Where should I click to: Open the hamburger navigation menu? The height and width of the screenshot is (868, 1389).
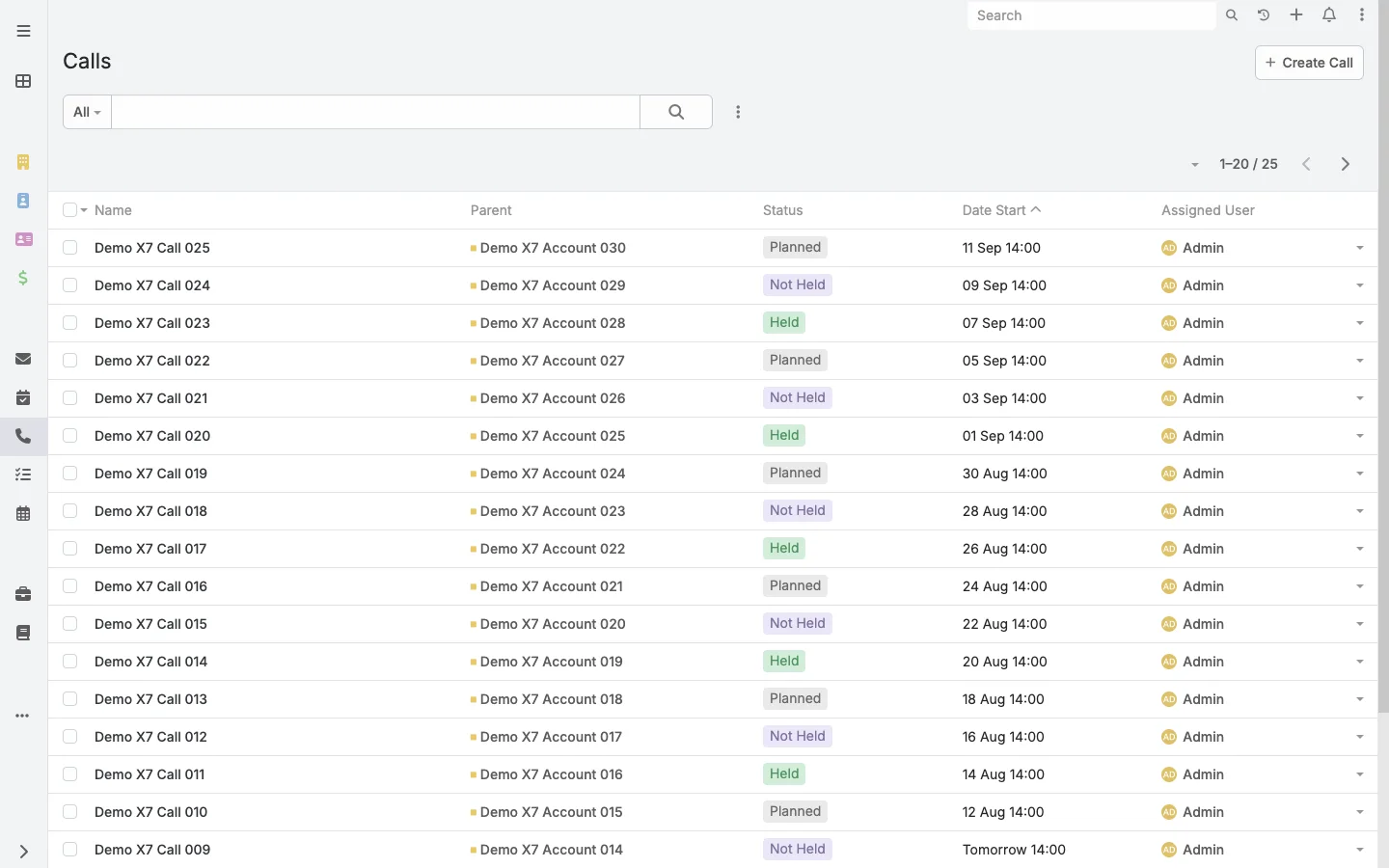23,31
